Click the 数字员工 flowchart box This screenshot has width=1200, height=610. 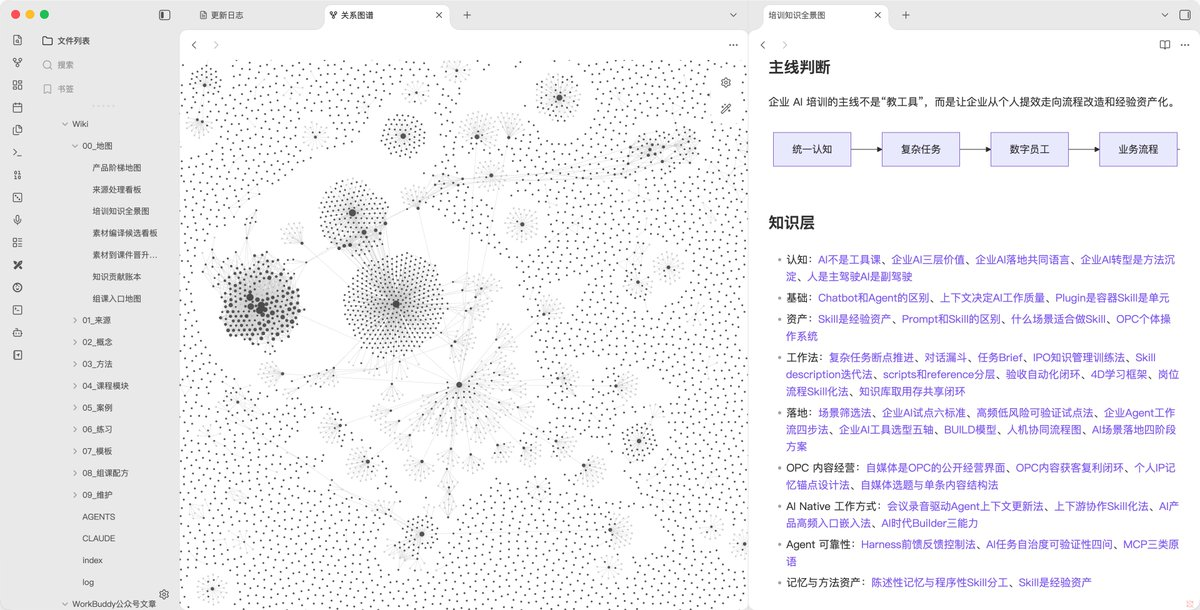click(x=1029, y=149)
